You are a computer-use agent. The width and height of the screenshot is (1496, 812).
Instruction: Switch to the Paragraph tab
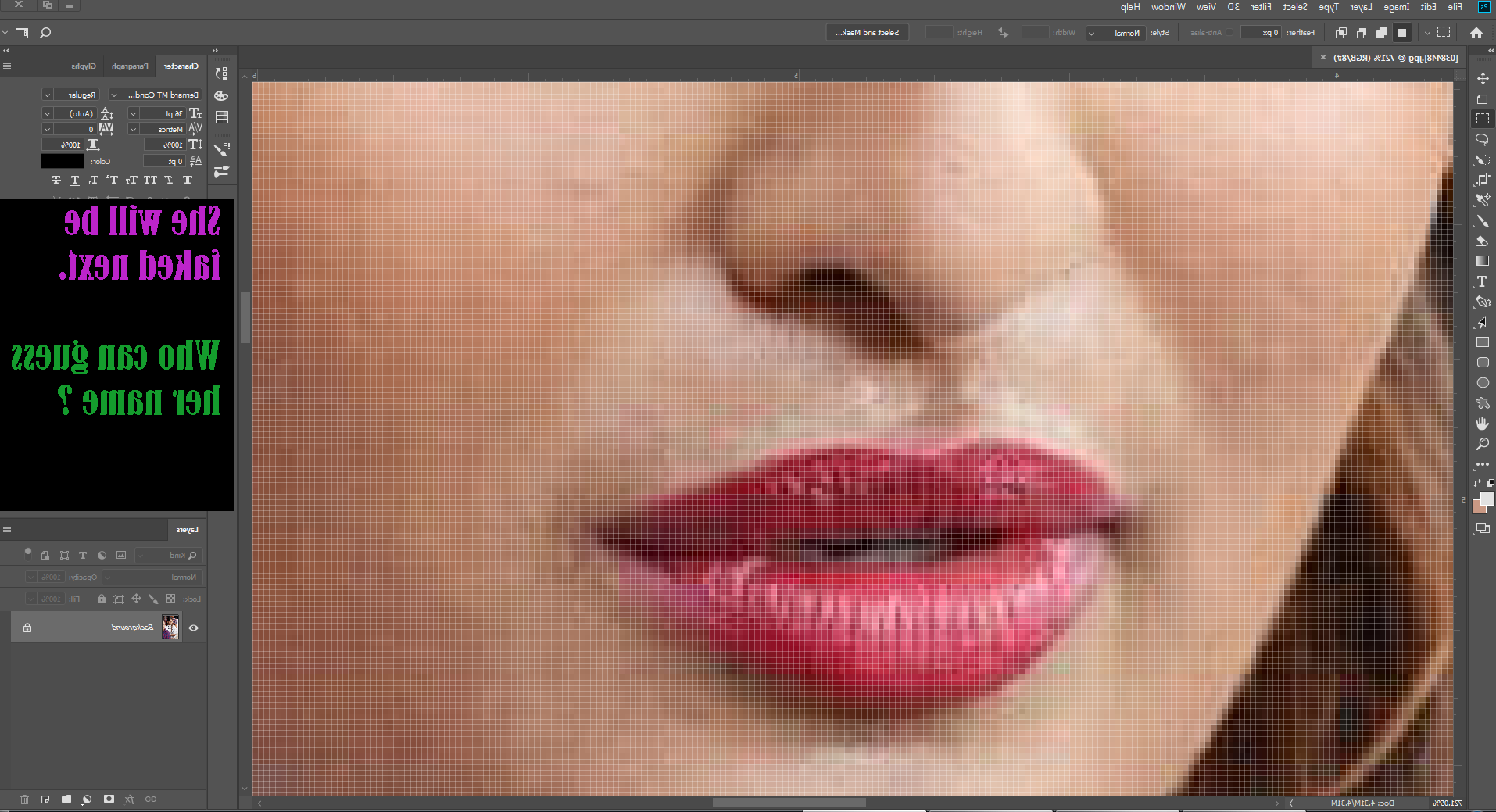(130, 66)
